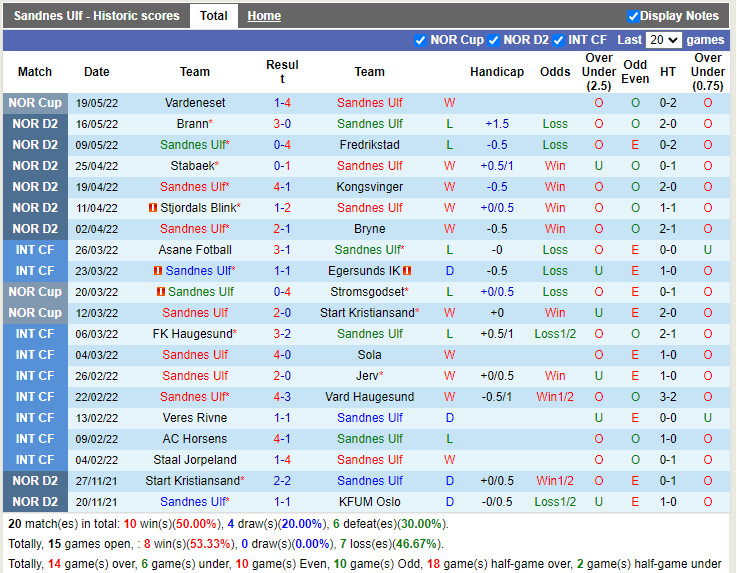The height and width of the screenshot is (573, 737).
Task: Click the KFUM Oslo team link
Action: coord(369,502)
